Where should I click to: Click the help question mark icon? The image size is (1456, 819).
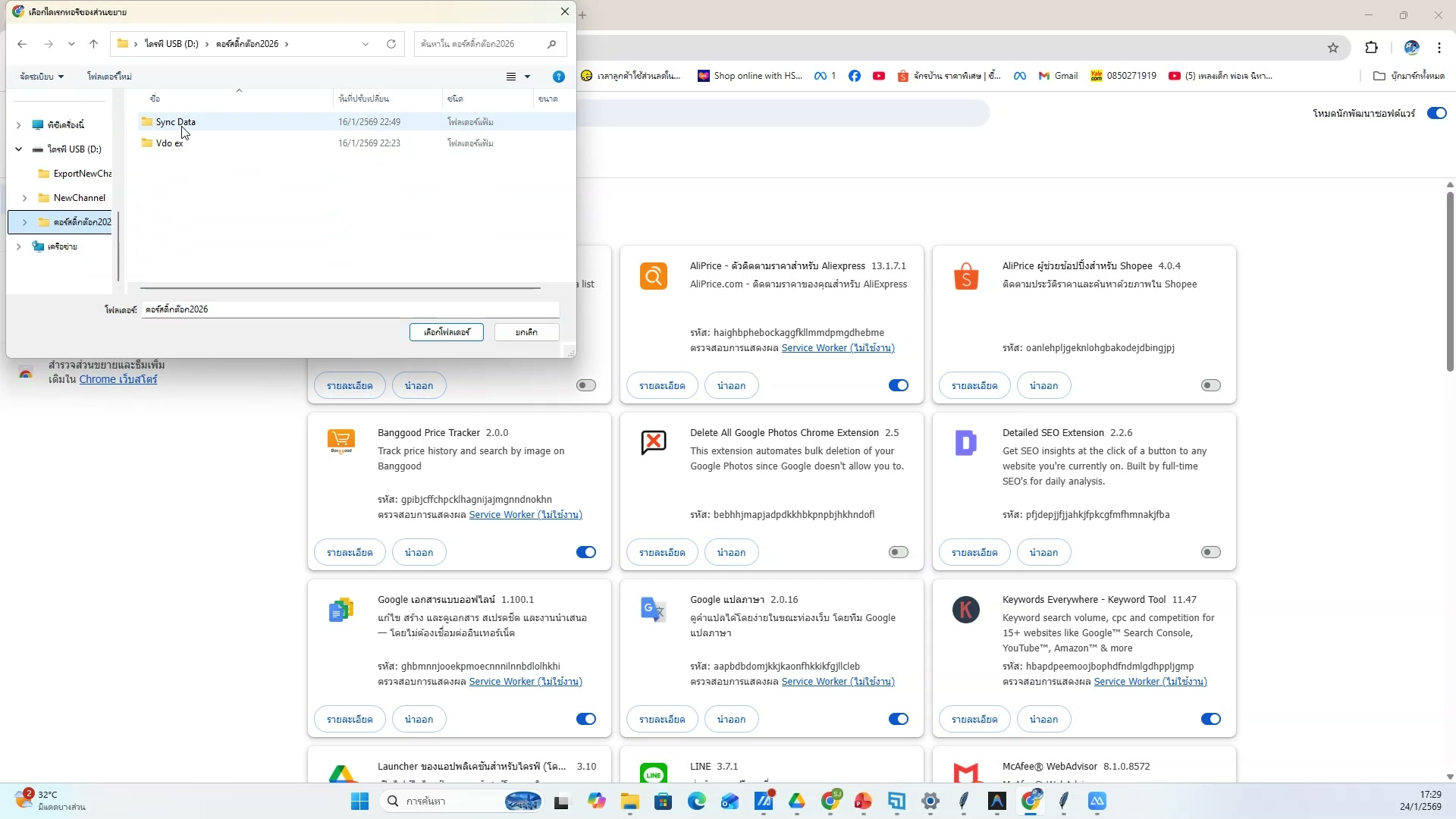tap(559, 77)
